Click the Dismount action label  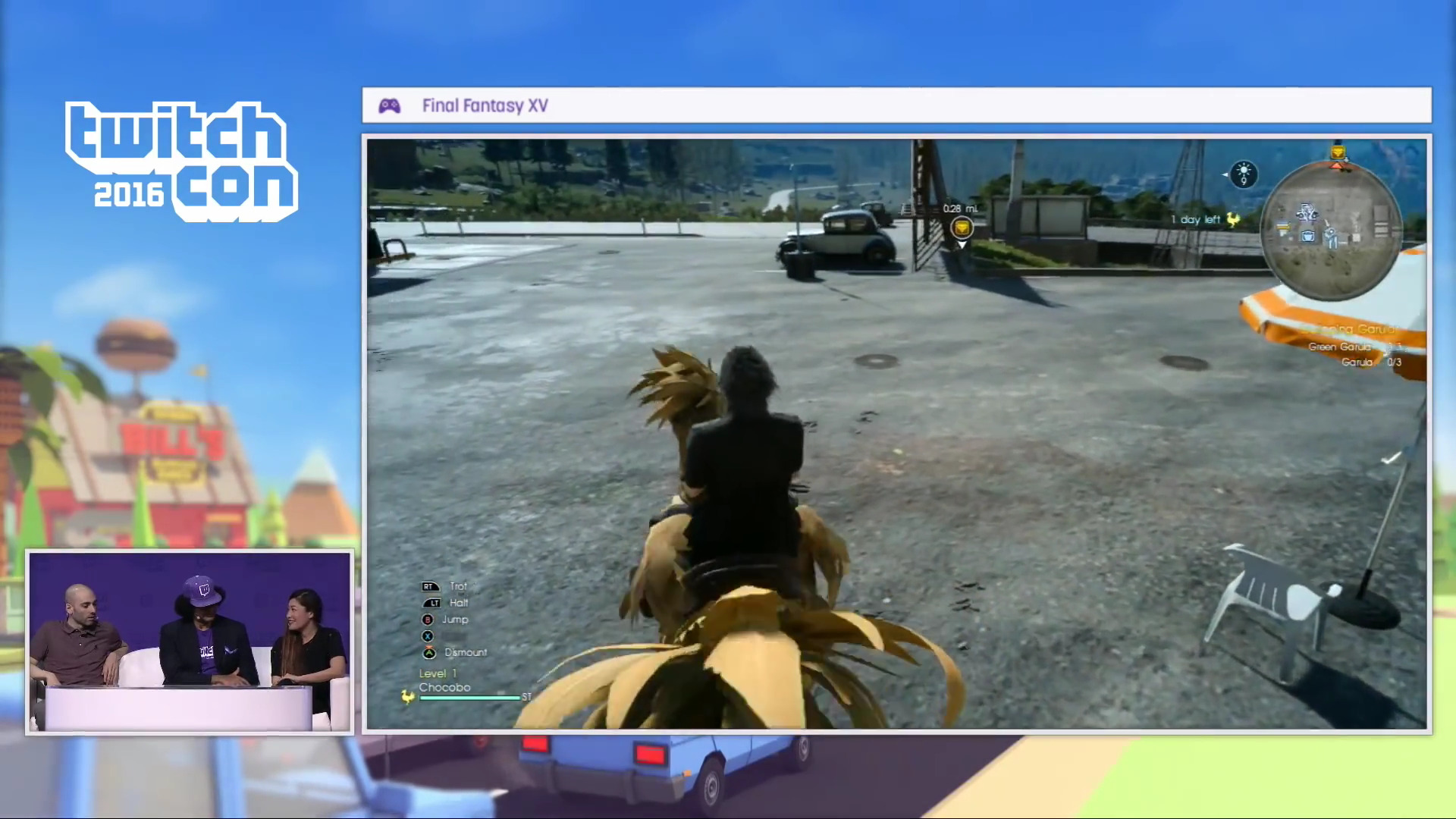point(465,652)
